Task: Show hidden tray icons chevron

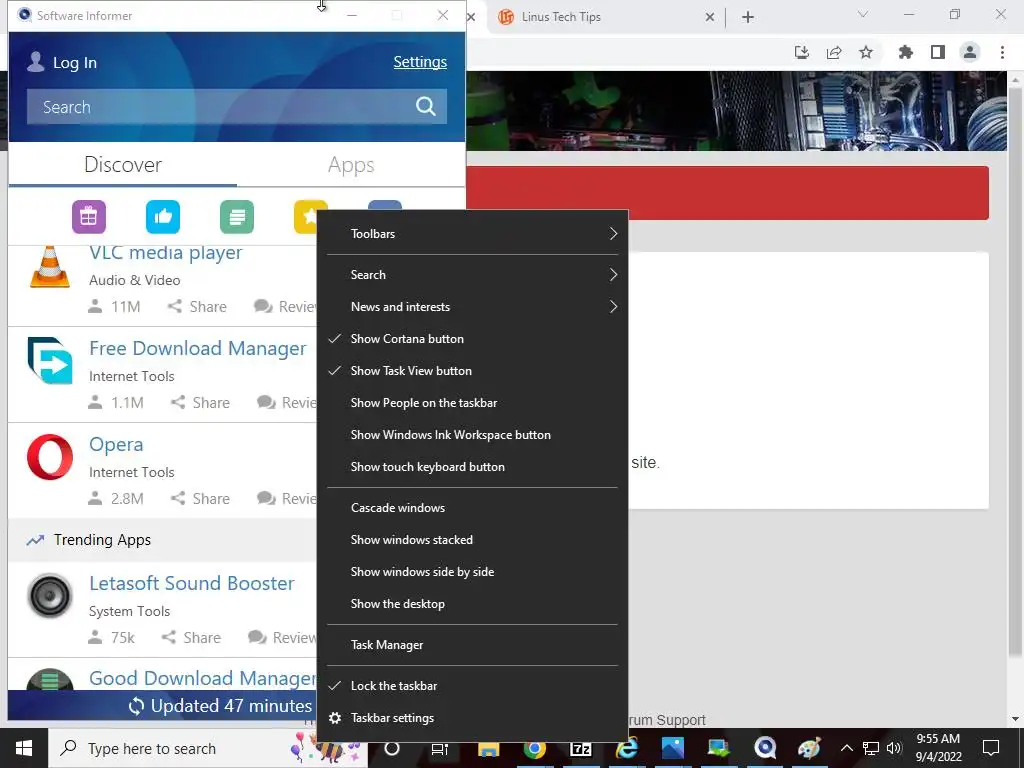Action: coord(846,748)
